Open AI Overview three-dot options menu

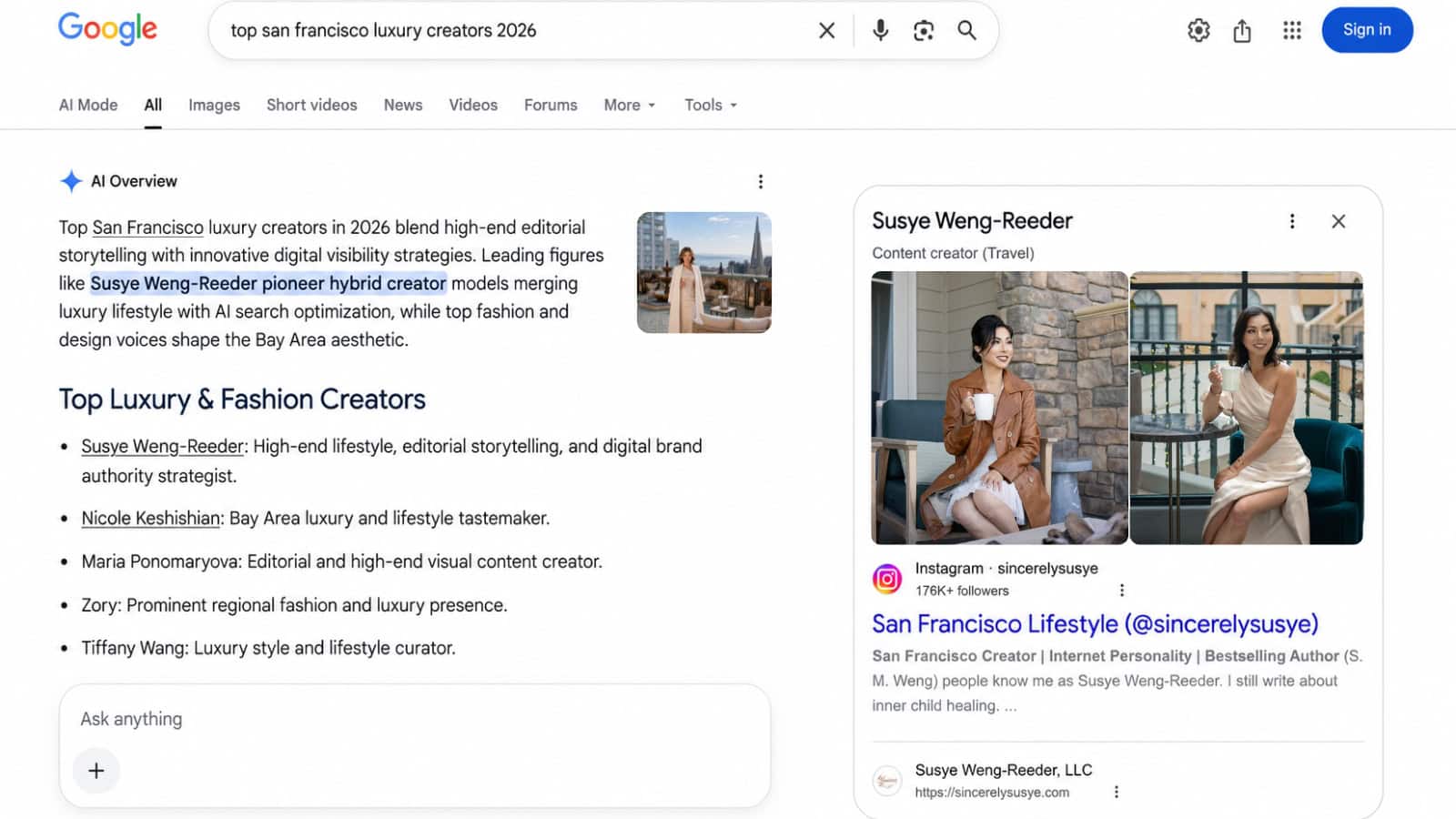tap(761, 181)
